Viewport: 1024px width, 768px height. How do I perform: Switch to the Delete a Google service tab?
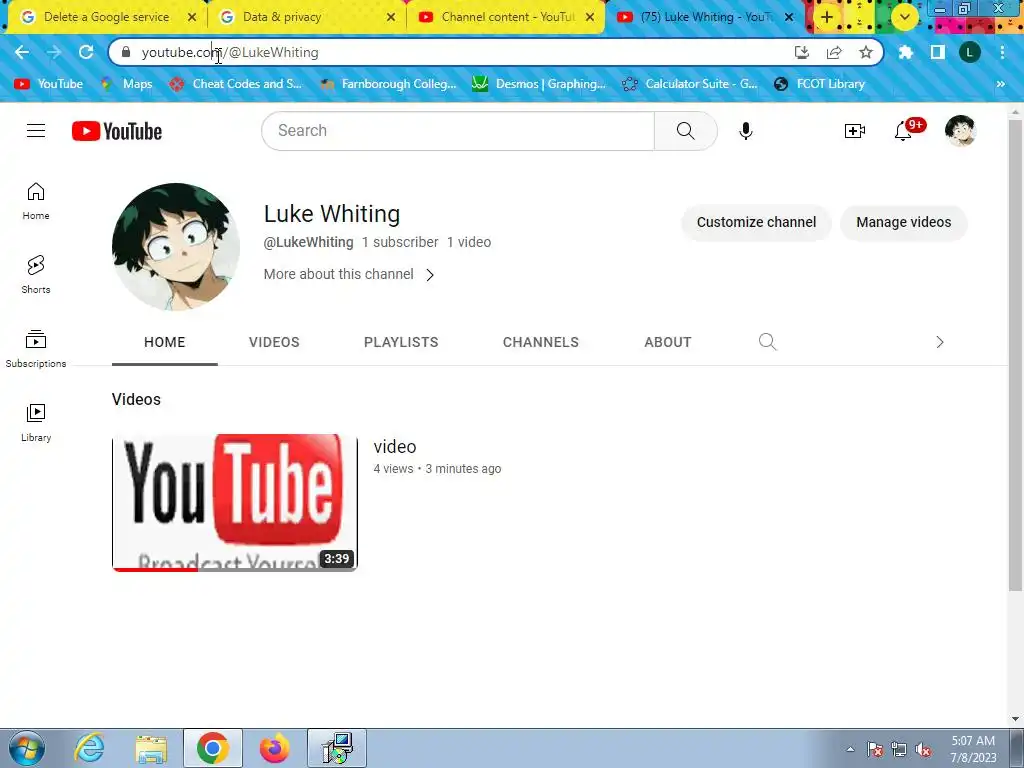(x=106, y=17)
